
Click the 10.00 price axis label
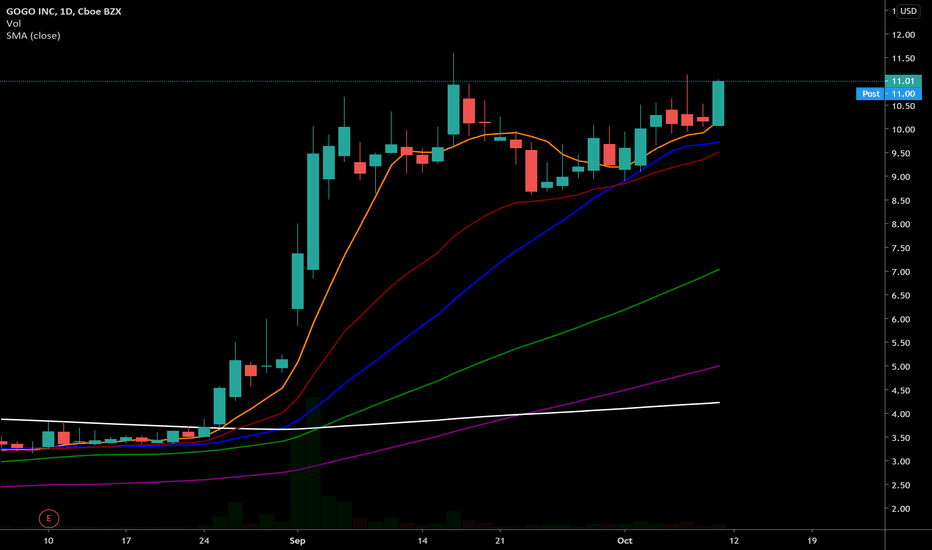pos(903,130)
